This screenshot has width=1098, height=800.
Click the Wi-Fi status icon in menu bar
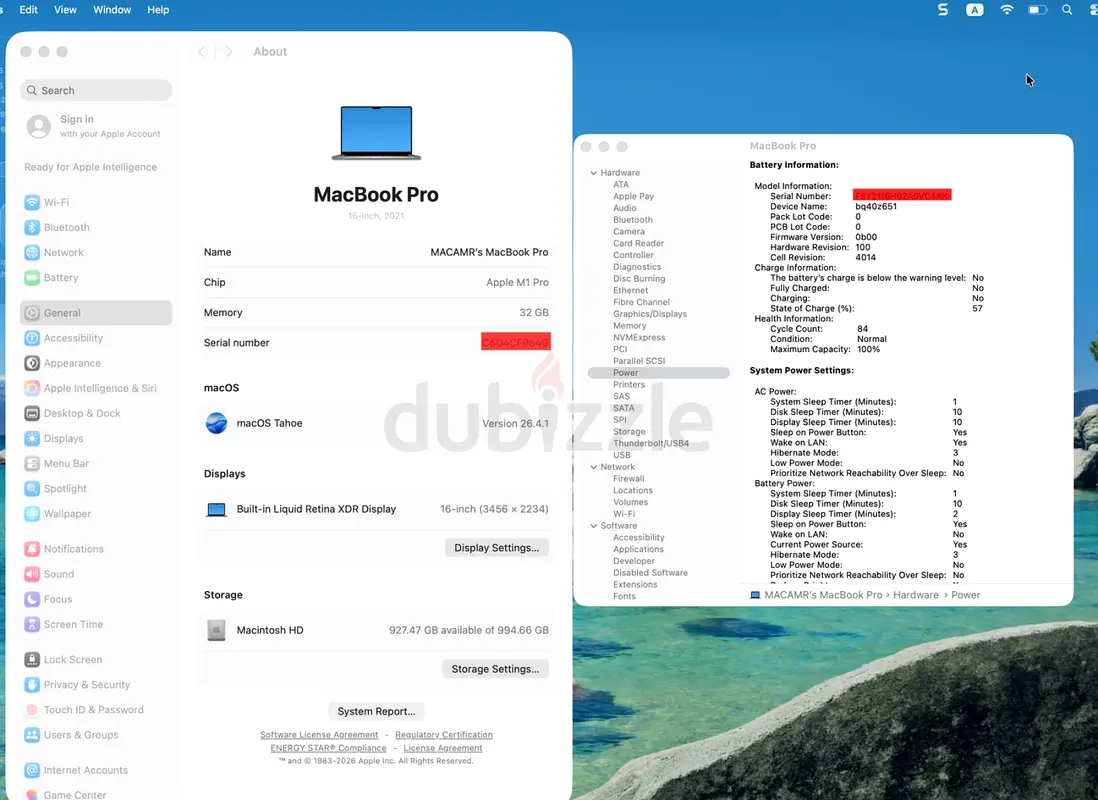[x=1007, y=10]
